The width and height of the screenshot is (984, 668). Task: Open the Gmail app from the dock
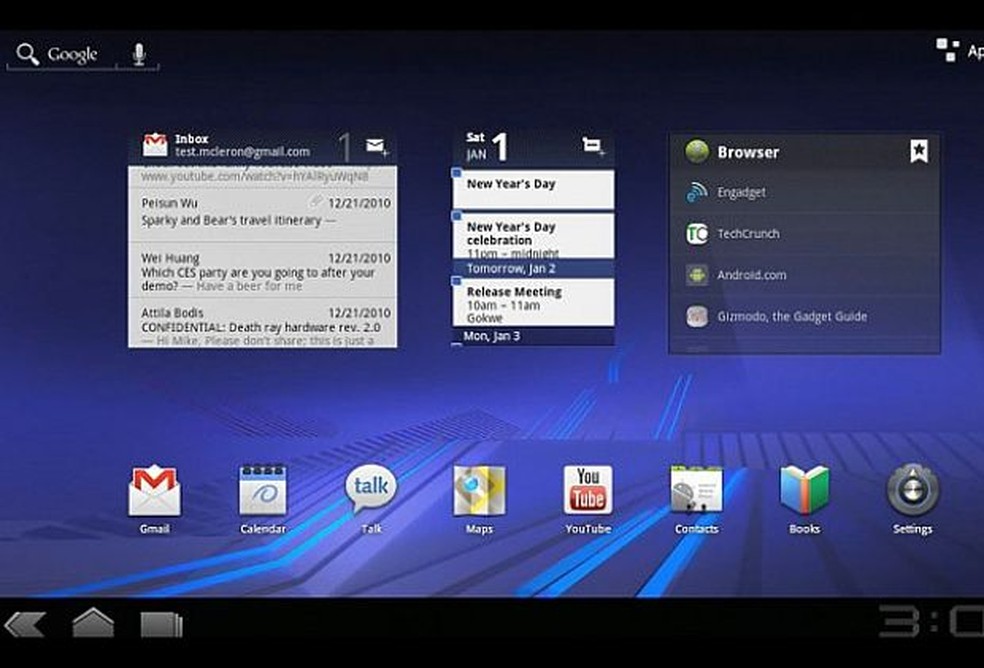(154, 490)
